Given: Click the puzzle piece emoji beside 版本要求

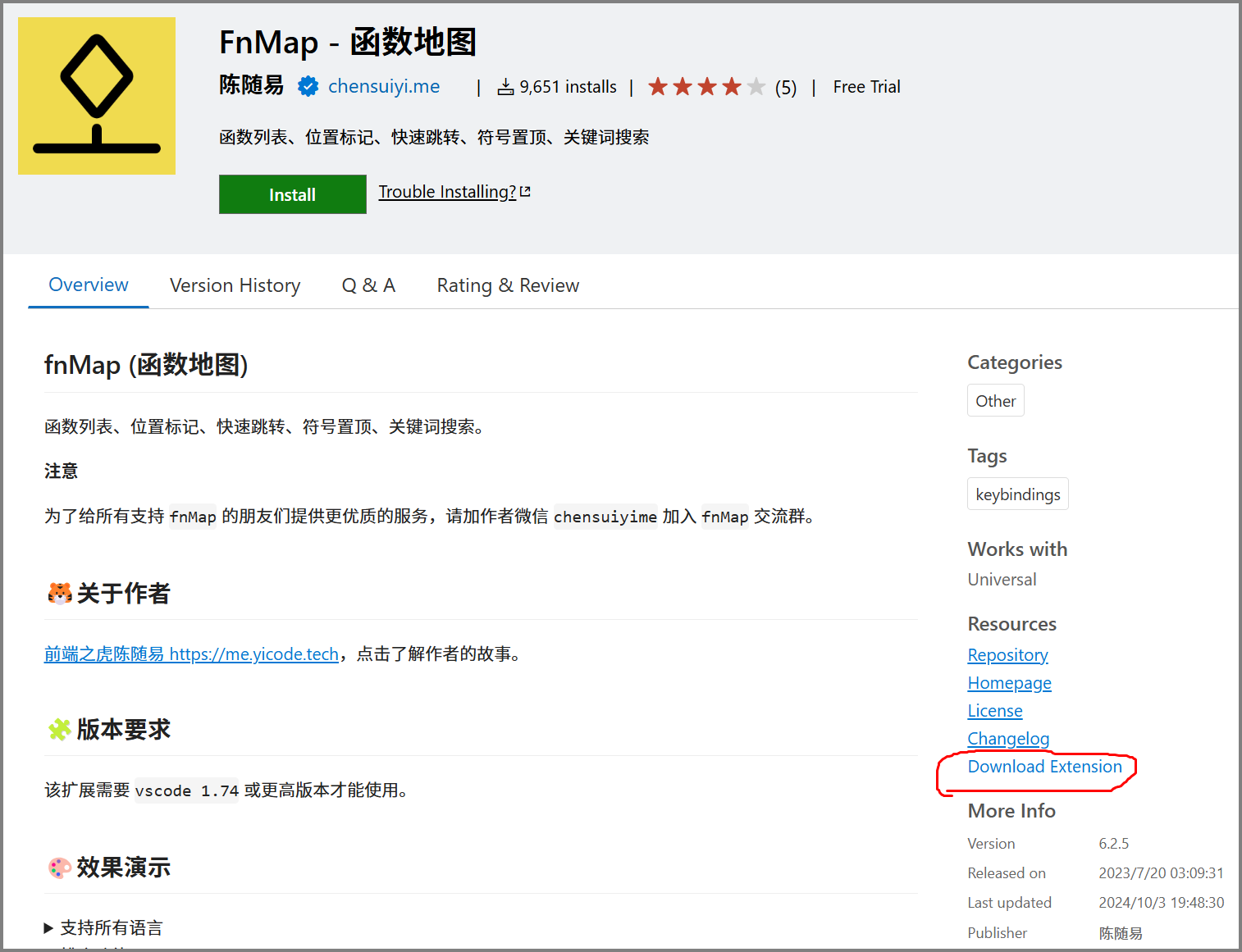Looking at the screenshot, I should pos(59,729).
